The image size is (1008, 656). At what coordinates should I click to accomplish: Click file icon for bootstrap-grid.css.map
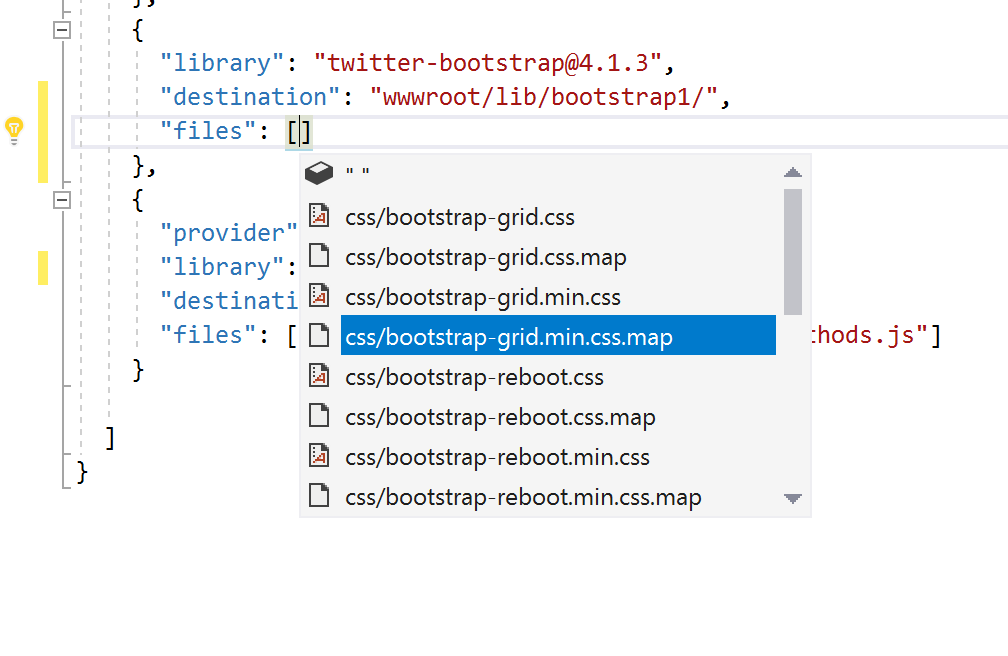[x=319, y=255]
